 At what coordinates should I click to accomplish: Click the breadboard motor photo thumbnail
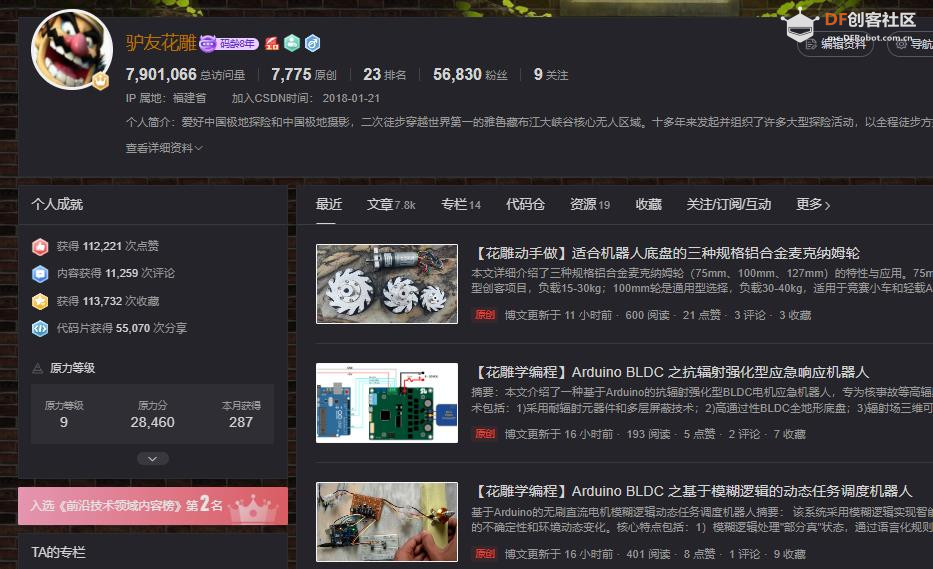(387, 522)
